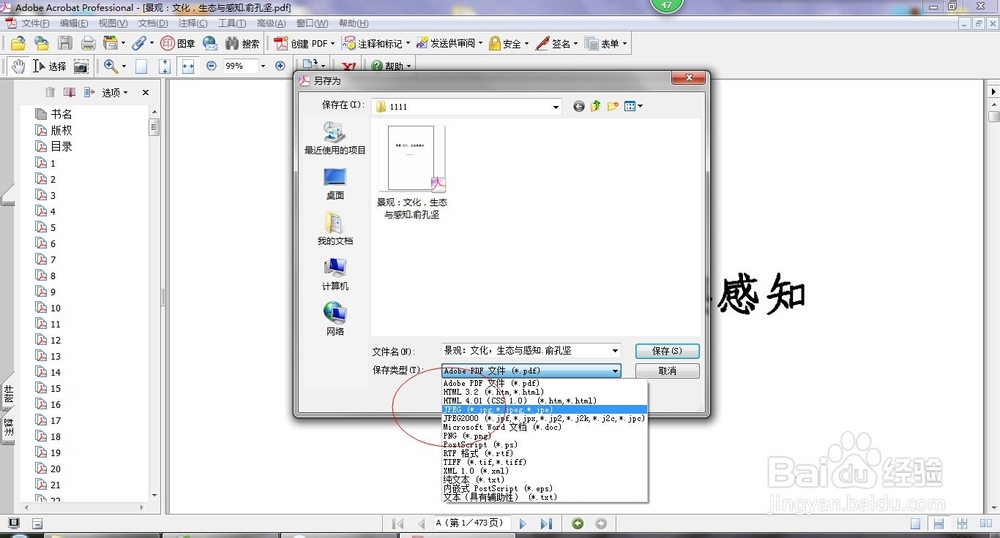Screen dimensions: 1000x538
Task: Choose RTF 格式 (*.rtf) from the list
Action: 545,453
